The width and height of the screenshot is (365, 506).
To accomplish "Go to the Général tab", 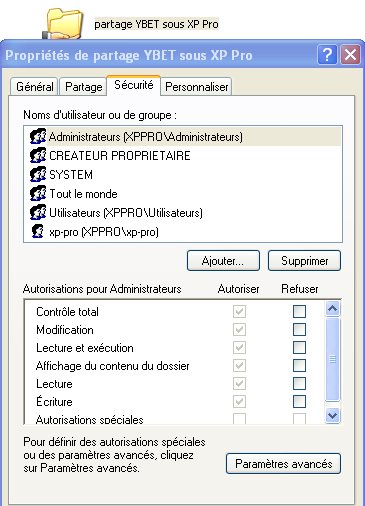I will pyautogui.click(x=35, y=87).
